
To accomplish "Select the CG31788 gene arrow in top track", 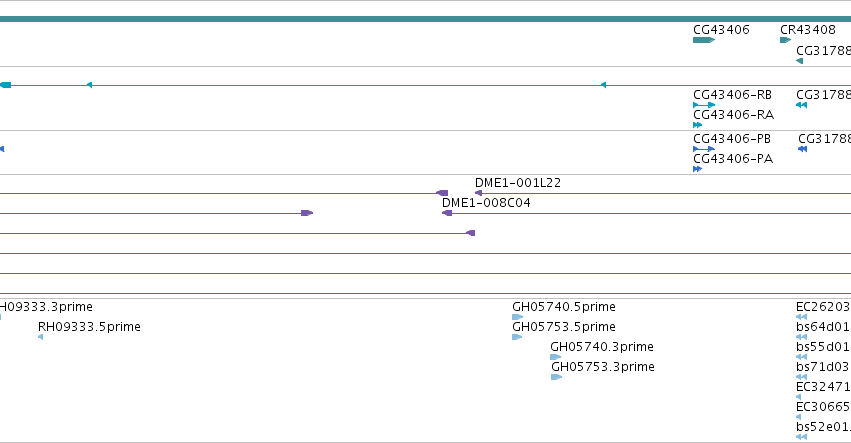I will (x=799, y=61).
